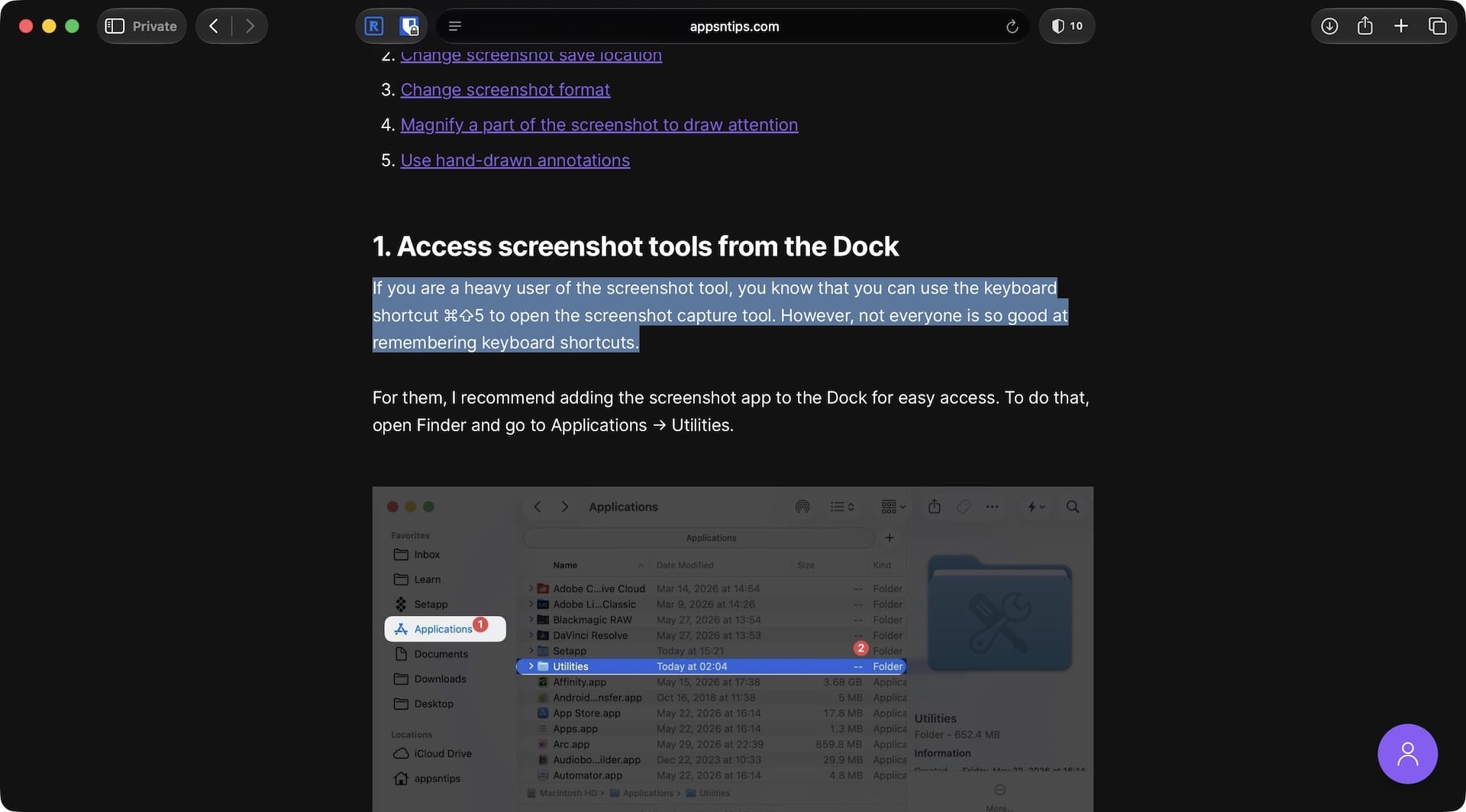
Task: Click the purple user profile button
Action: click(1407, 753)
